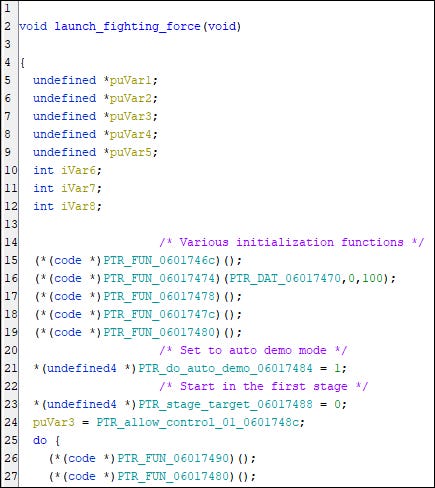The image size is (435, 488).
Task: Click the 'Various initialization functions' comment
Action: tap(292, 242)
